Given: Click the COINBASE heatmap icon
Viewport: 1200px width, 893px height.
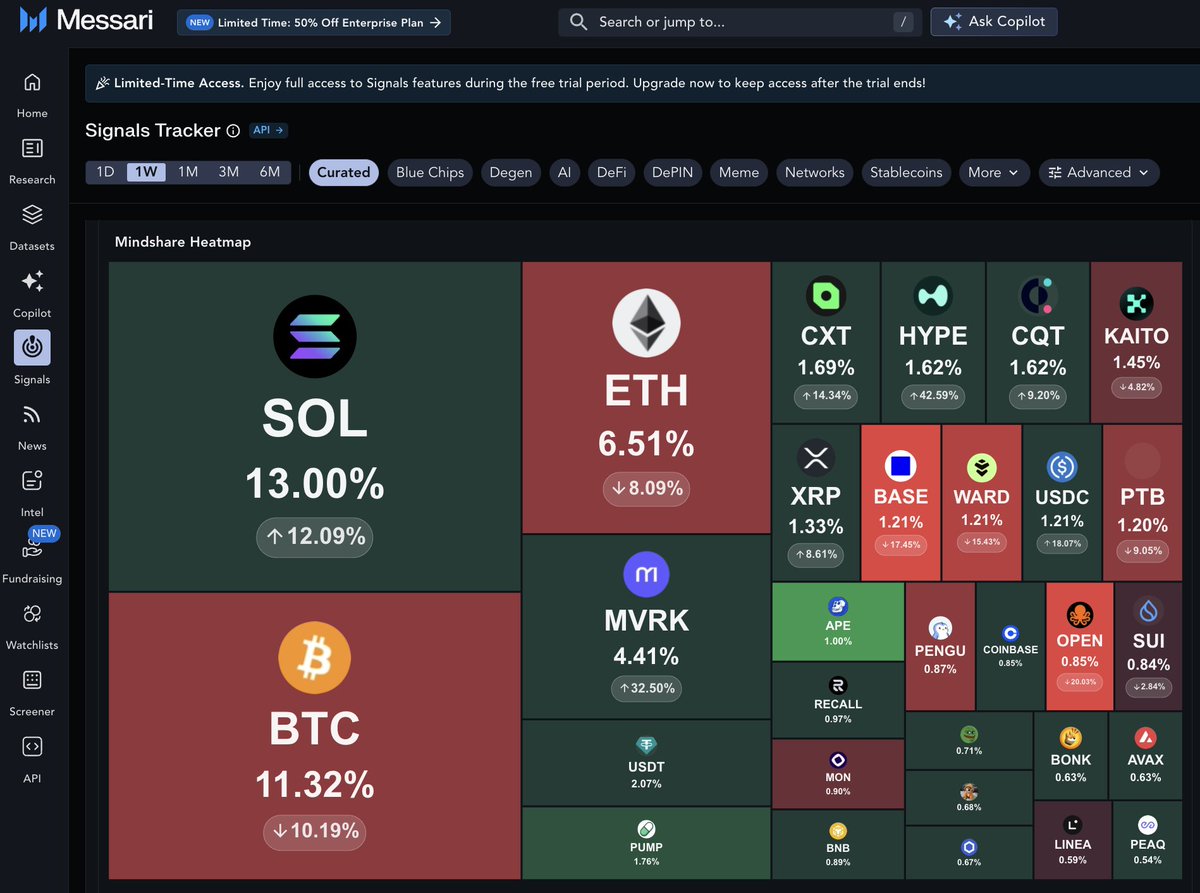Looking at the screenshot, I should [x=1010, y=632].
